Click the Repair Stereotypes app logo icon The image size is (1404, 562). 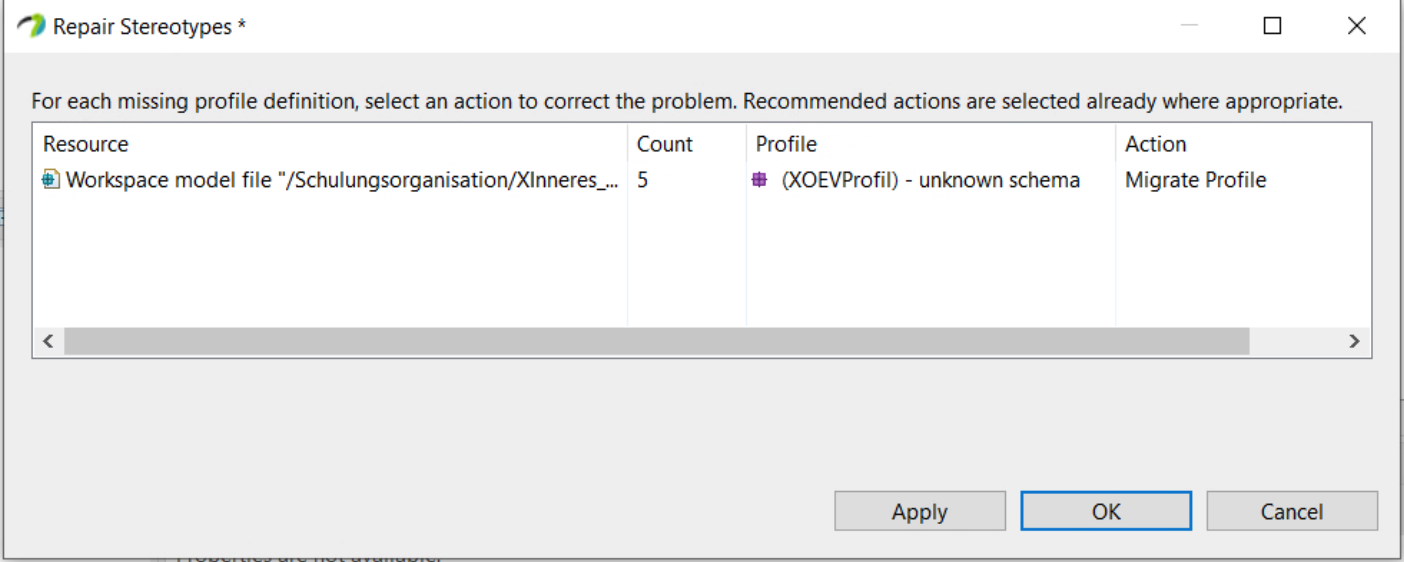coord(31,27)
